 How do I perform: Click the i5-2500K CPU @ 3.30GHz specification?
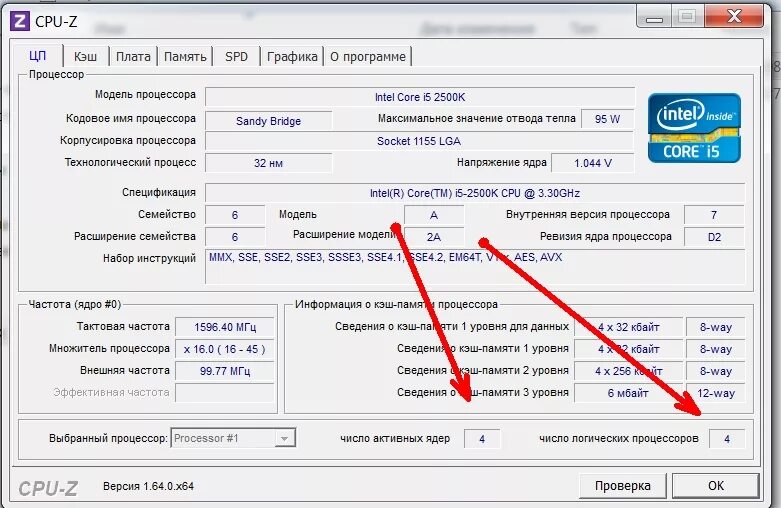(x=475, y=193)
